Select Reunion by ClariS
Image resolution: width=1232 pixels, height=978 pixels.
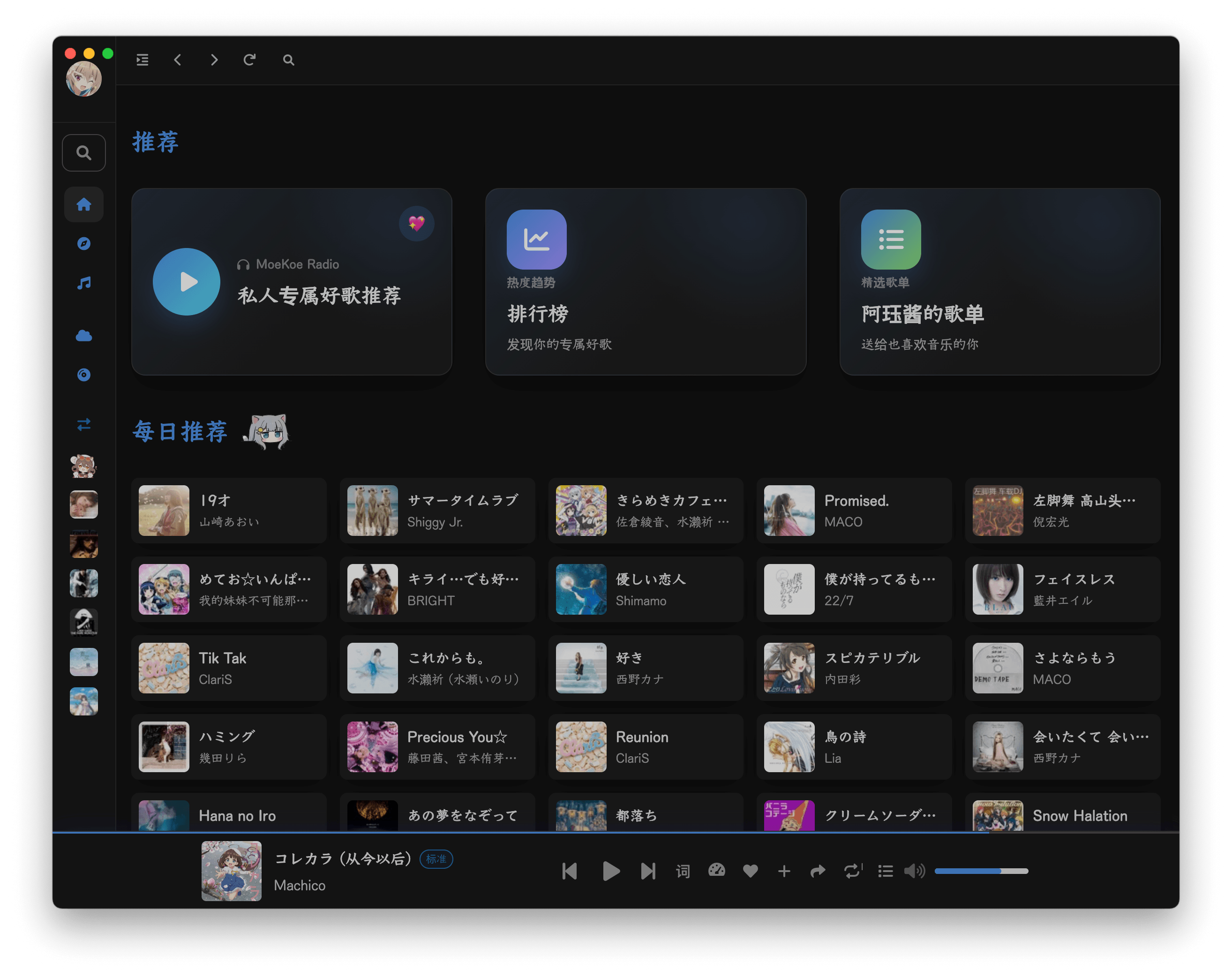(x=646, y=747)
